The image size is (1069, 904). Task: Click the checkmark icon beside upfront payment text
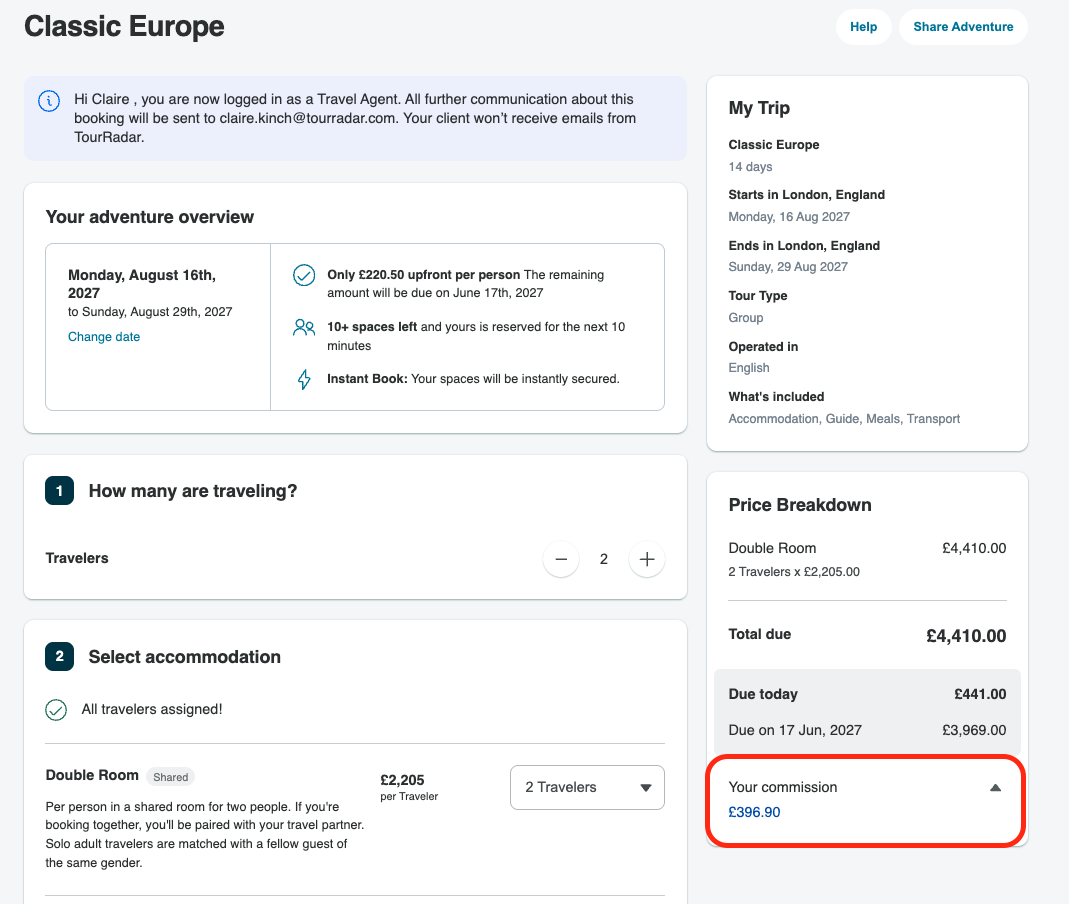[304, 275]
